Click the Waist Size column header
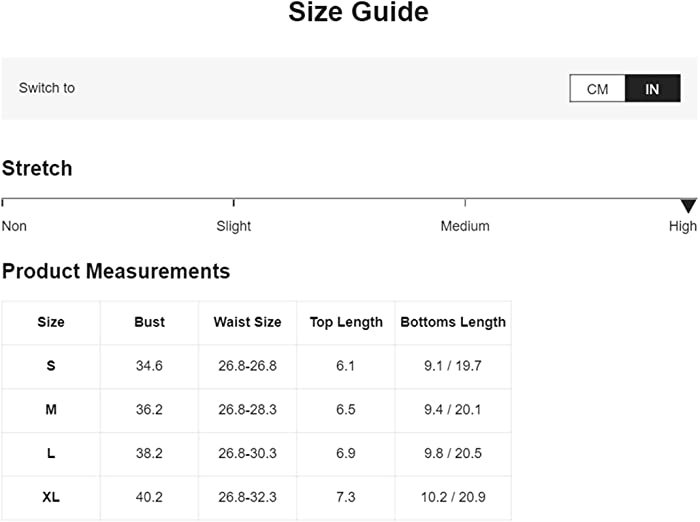700x522 pixels. 247,322
